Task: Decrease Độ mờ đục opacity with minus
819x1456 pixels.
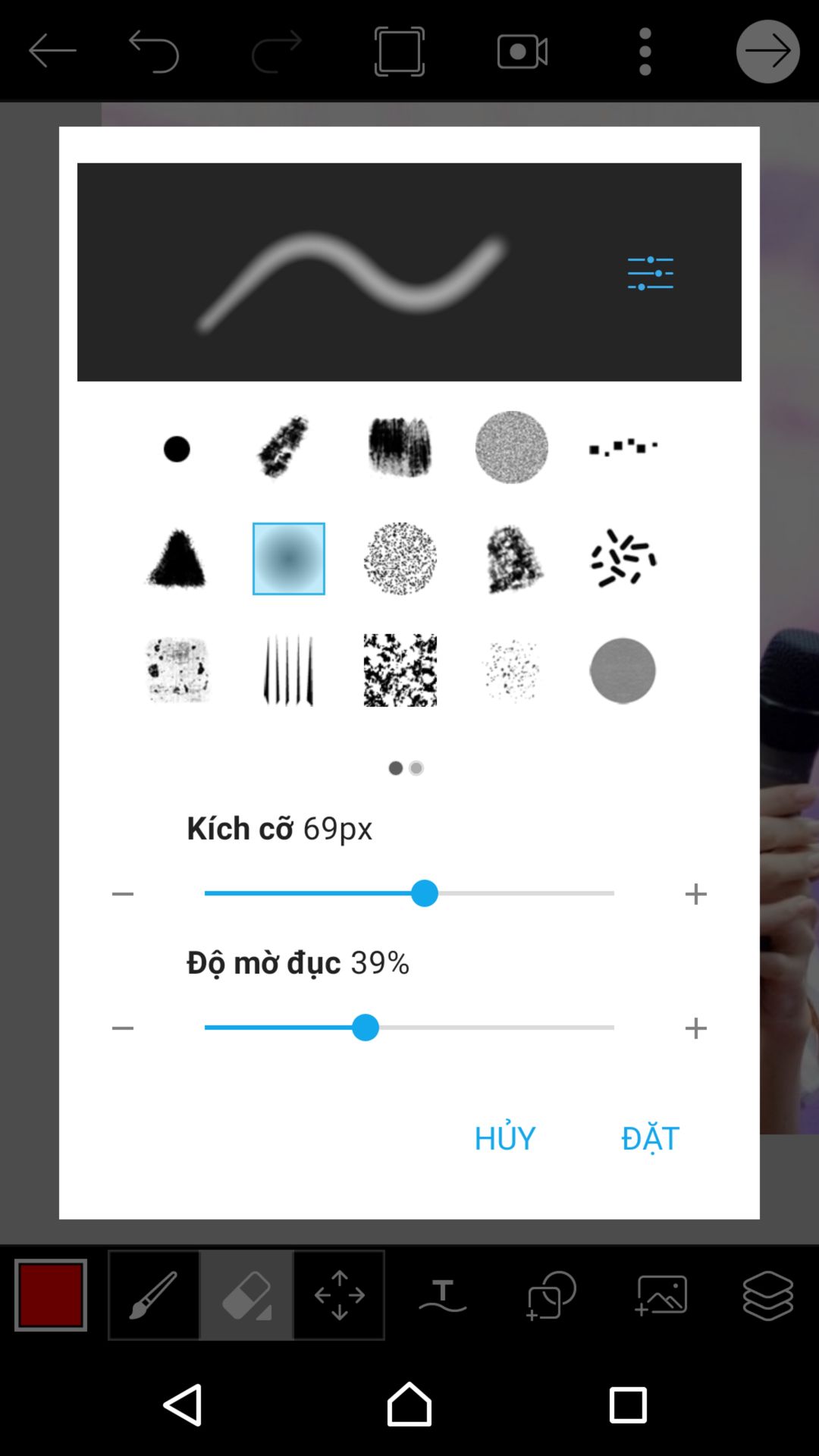Action: pyautogui.click(x=123, y=1028)
